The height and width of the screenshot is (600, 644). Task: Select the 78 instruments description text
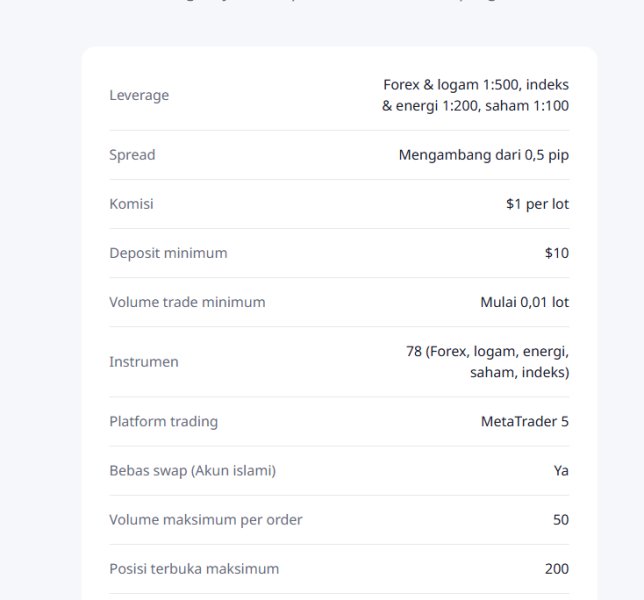point(488,362)
